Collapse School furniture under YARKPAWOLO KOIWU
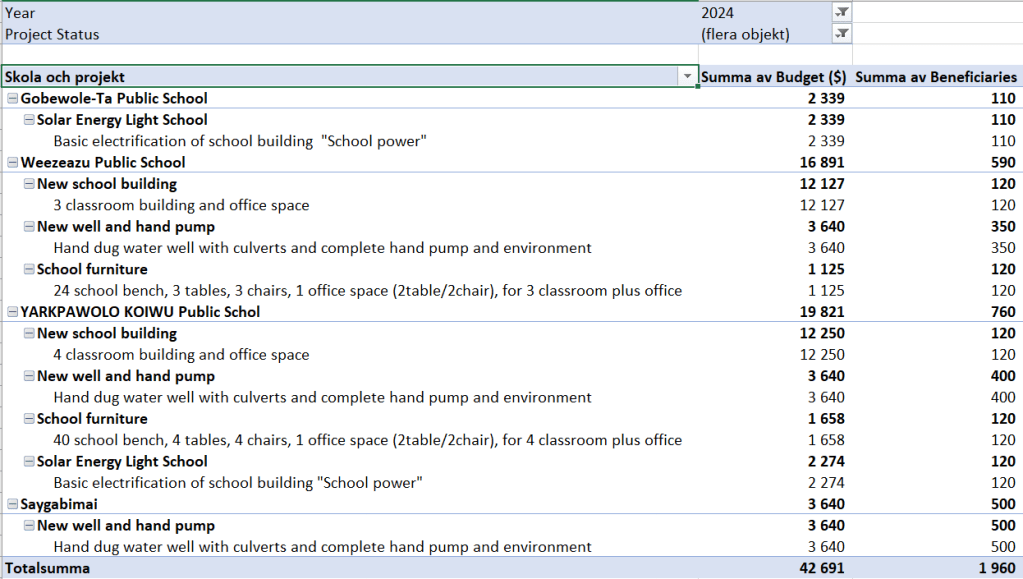Image resolution: width=1023 pixels, height=579 pixels. pos(29,419)
